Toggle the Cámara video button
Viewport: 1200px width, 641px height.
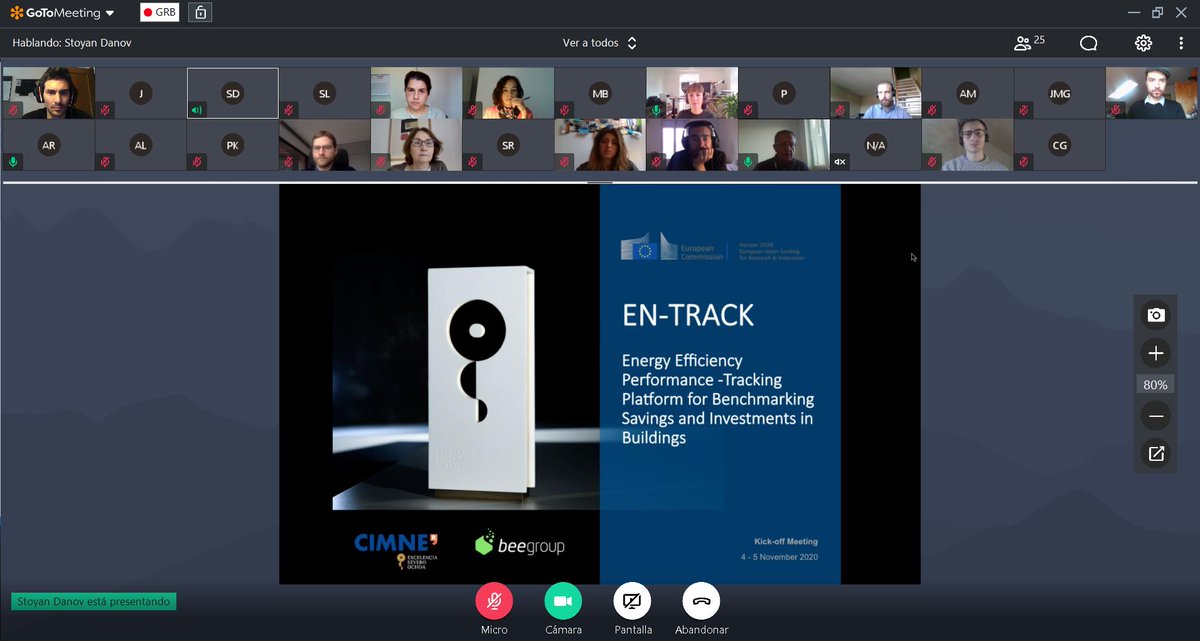pyautogui.click(x=563, y=601)
